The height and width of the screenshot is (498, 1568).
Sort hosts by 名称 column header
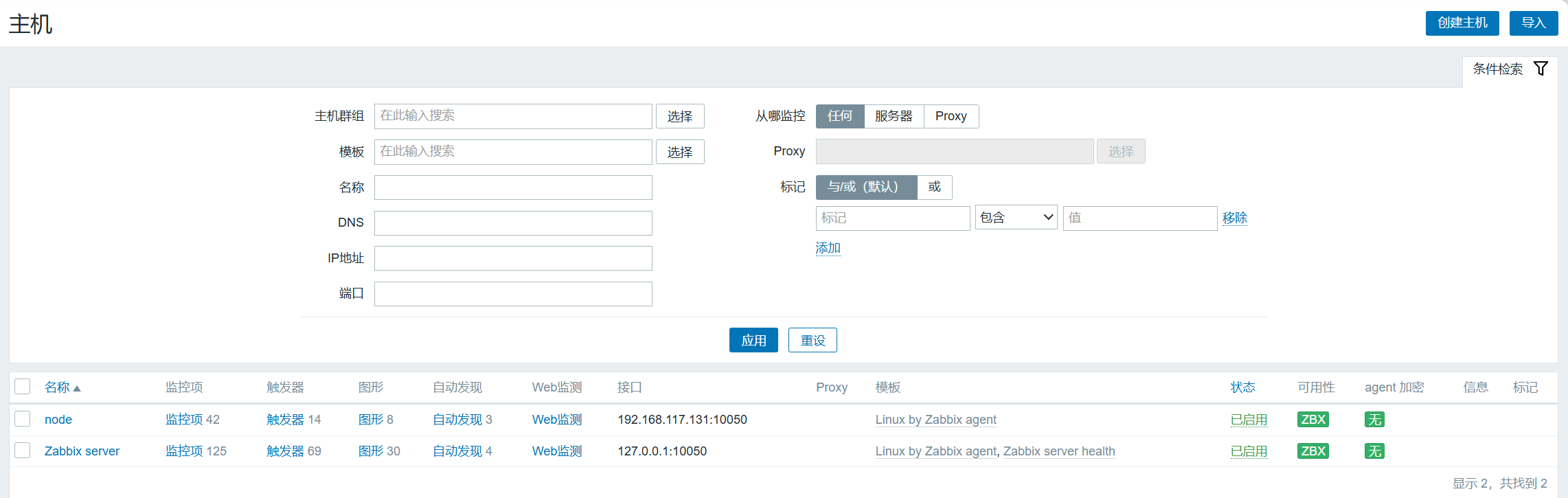(x=58, y=387)
